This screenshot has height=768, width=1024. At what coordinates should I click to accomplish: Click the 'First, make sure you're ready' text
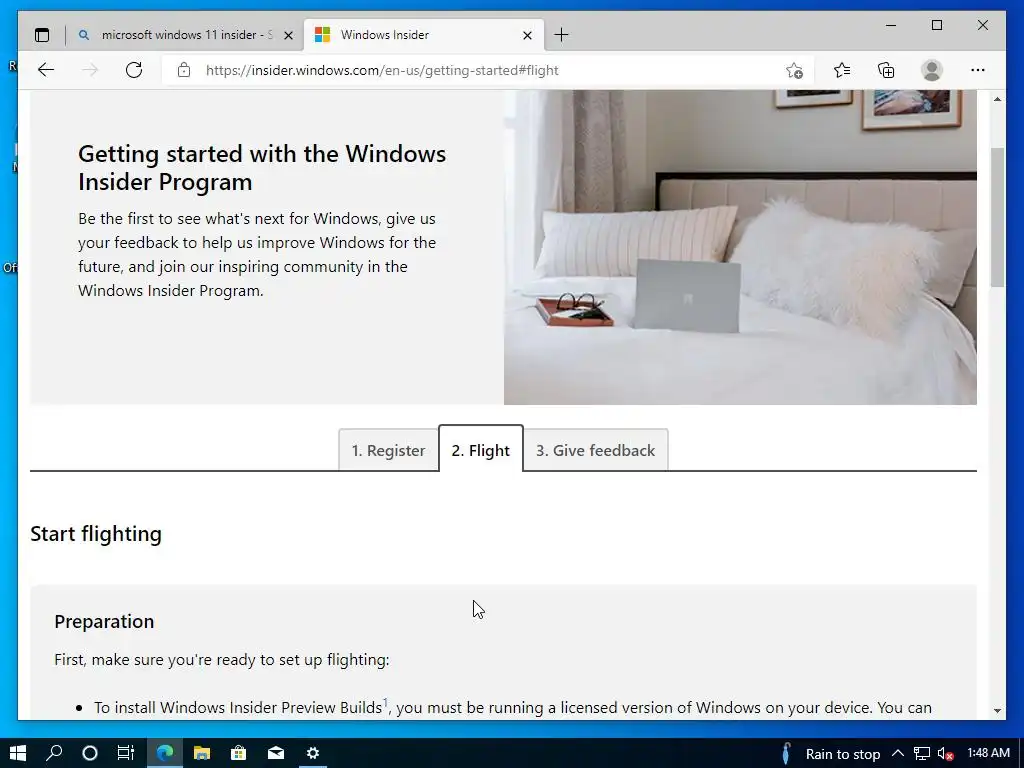click(222, 660)
